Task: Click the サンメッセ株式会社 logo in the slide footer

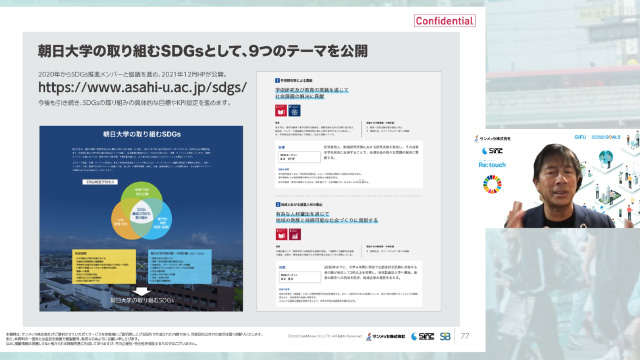Action: click(x=385, y=336)
